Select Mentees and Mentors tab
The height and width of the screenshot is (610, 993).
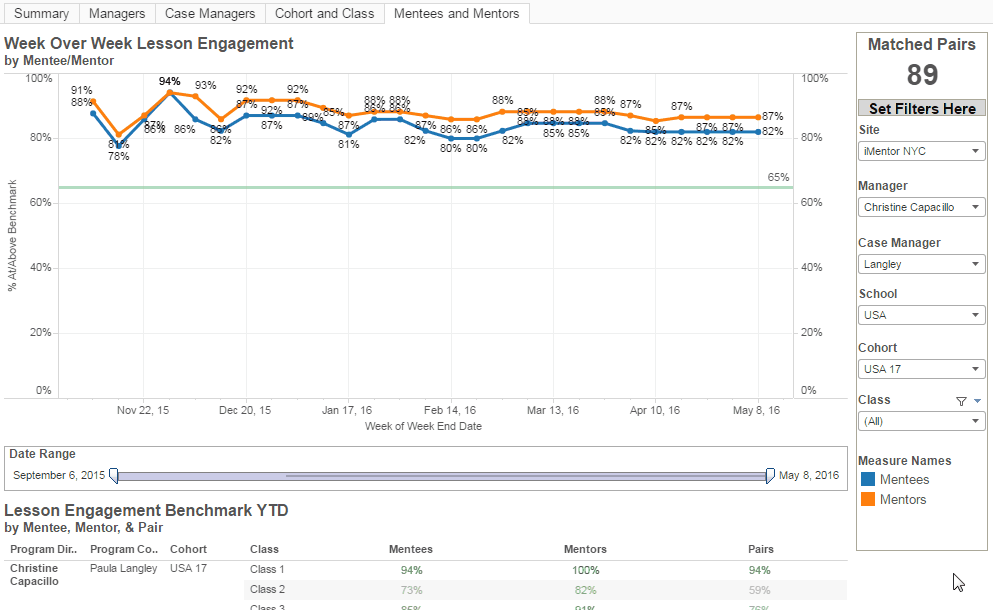click(x=456, y=13)
